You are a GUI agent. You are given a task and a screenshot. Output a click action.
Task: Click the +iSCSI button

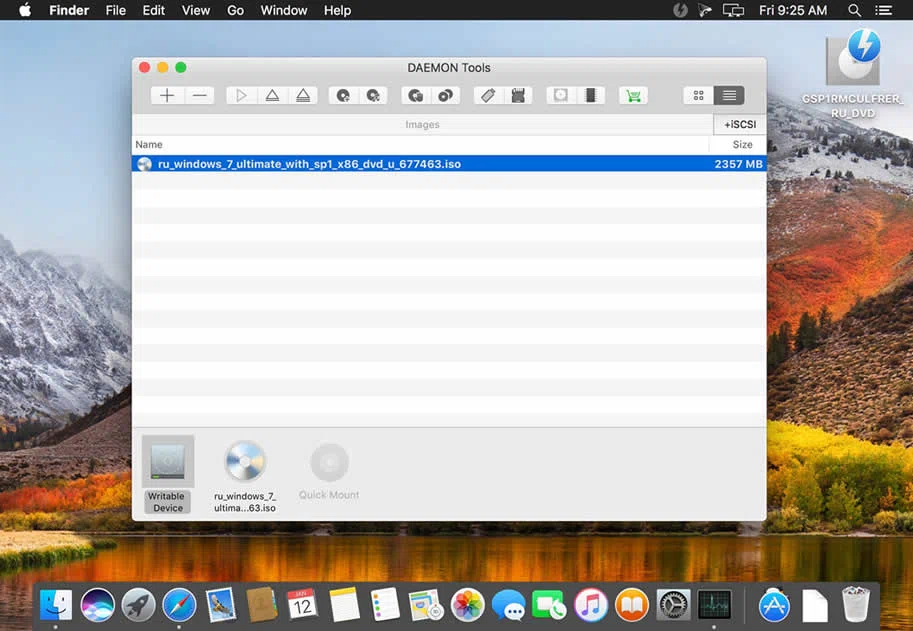click(739, 125)
